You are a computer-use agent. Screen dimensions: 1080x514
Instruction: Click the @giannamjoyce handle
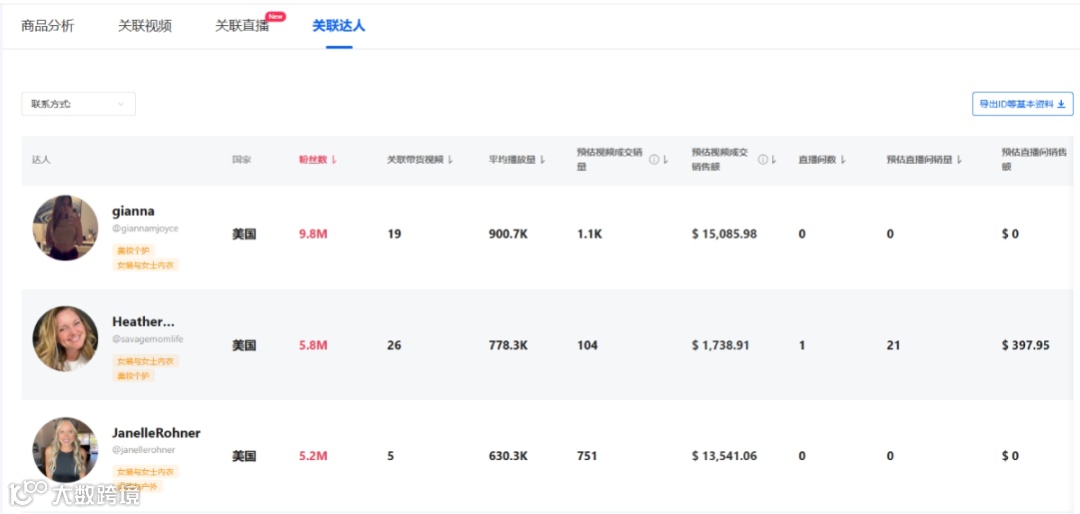(145, 228)
